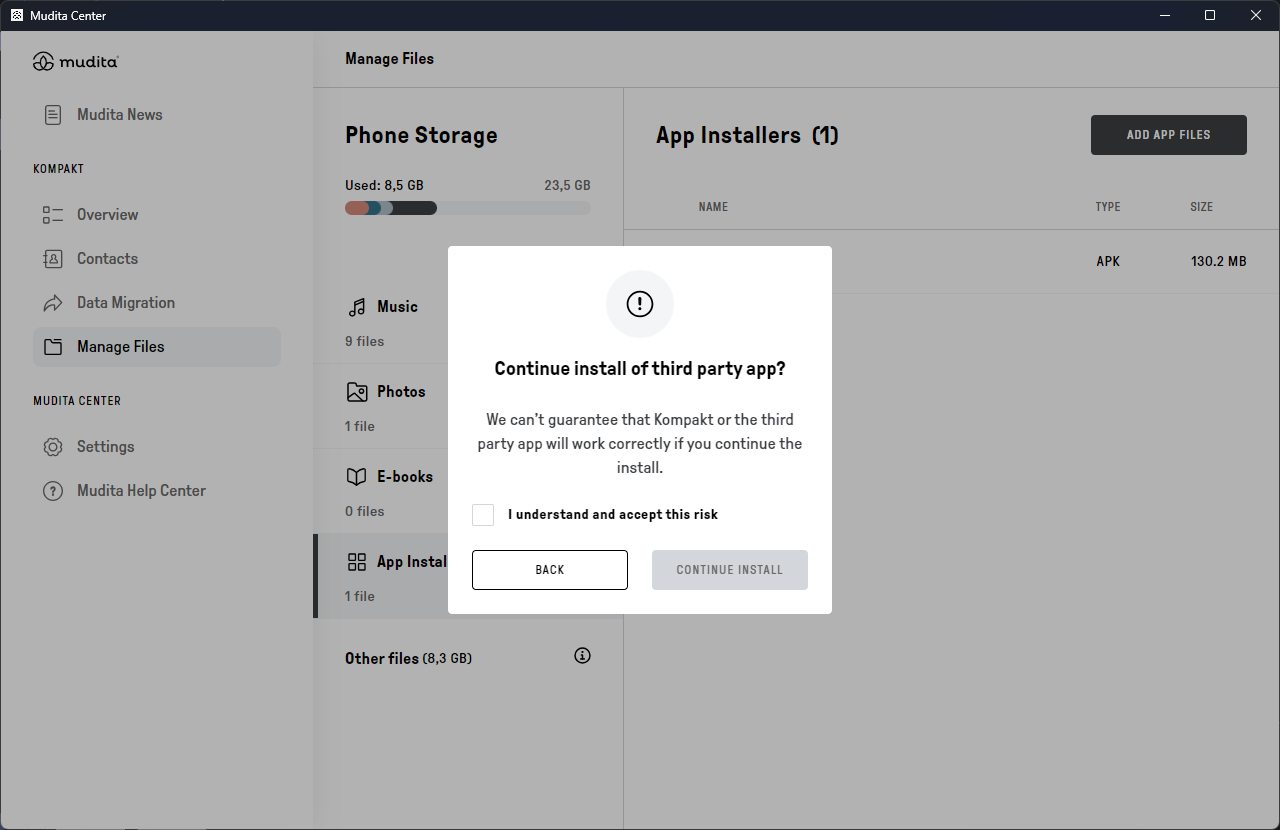1280x830 pixels.
Task: Click the SIZE column header
Action: click(1202, 207)
